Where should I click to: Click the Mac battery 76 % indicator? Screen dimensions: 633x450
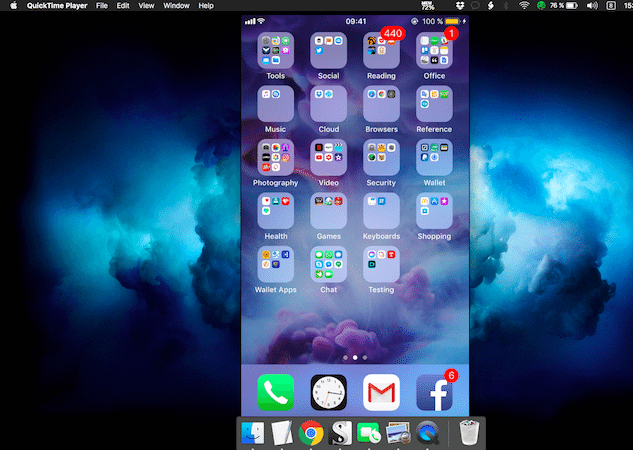coord(564,6)
